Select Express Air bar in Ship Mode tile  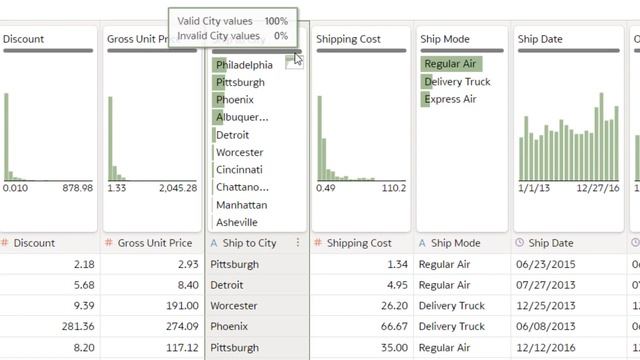pyautogui.click(x=450, y=99)
